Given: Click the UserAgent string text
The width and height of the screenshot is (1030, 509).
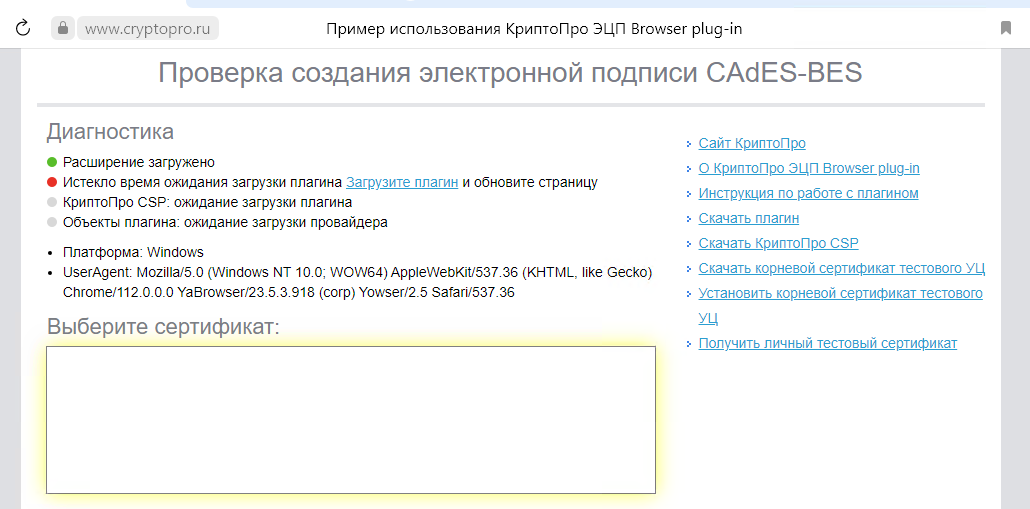Looking at the screenshot, I should pos(357,282).
